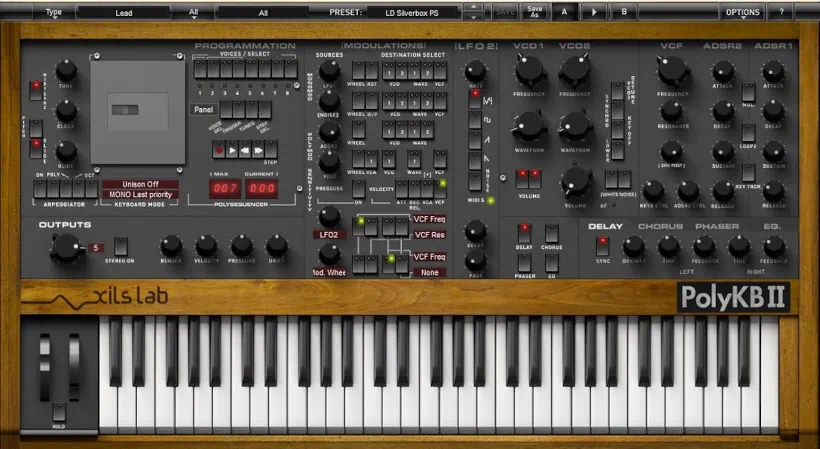The width and height of the screenshot is (820, 449).
Task: Open the OPTIONS dropdown menu
Action: tap(743, 12)
